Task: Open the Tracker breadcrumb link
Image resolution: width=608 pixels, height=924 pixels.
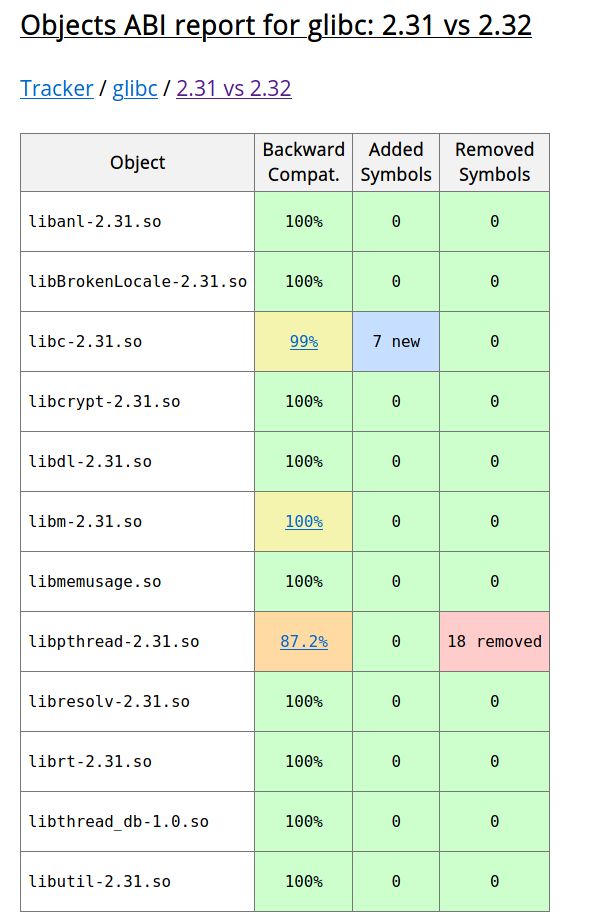Action: (56, 88)
